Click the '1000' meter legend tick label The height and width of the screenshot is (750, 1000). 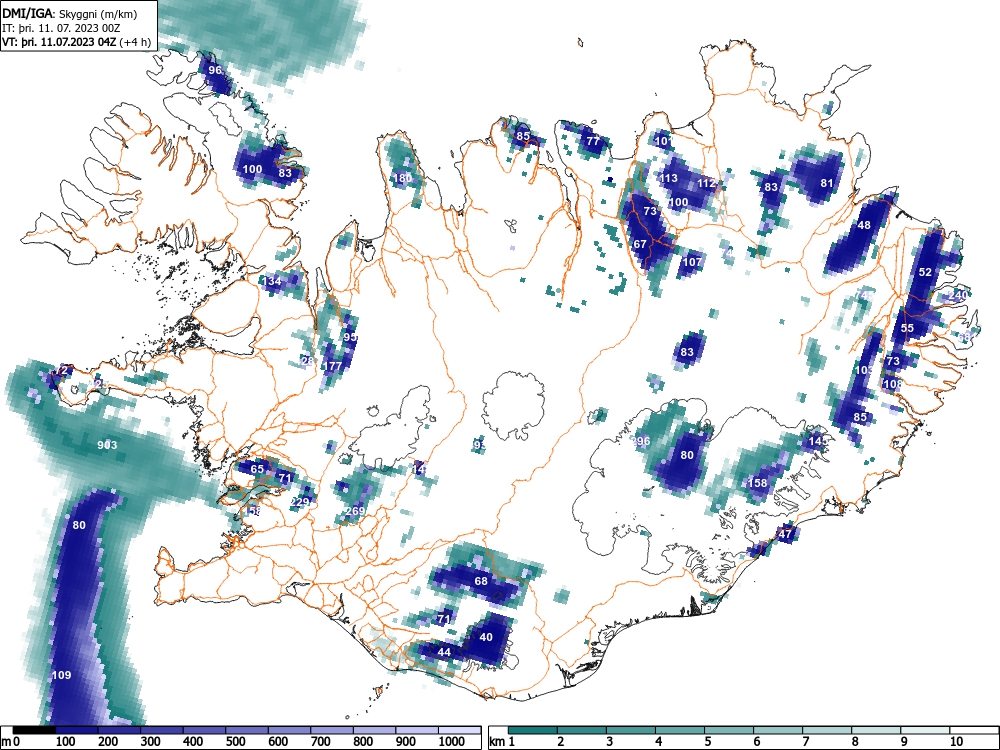tap(452, 742)
